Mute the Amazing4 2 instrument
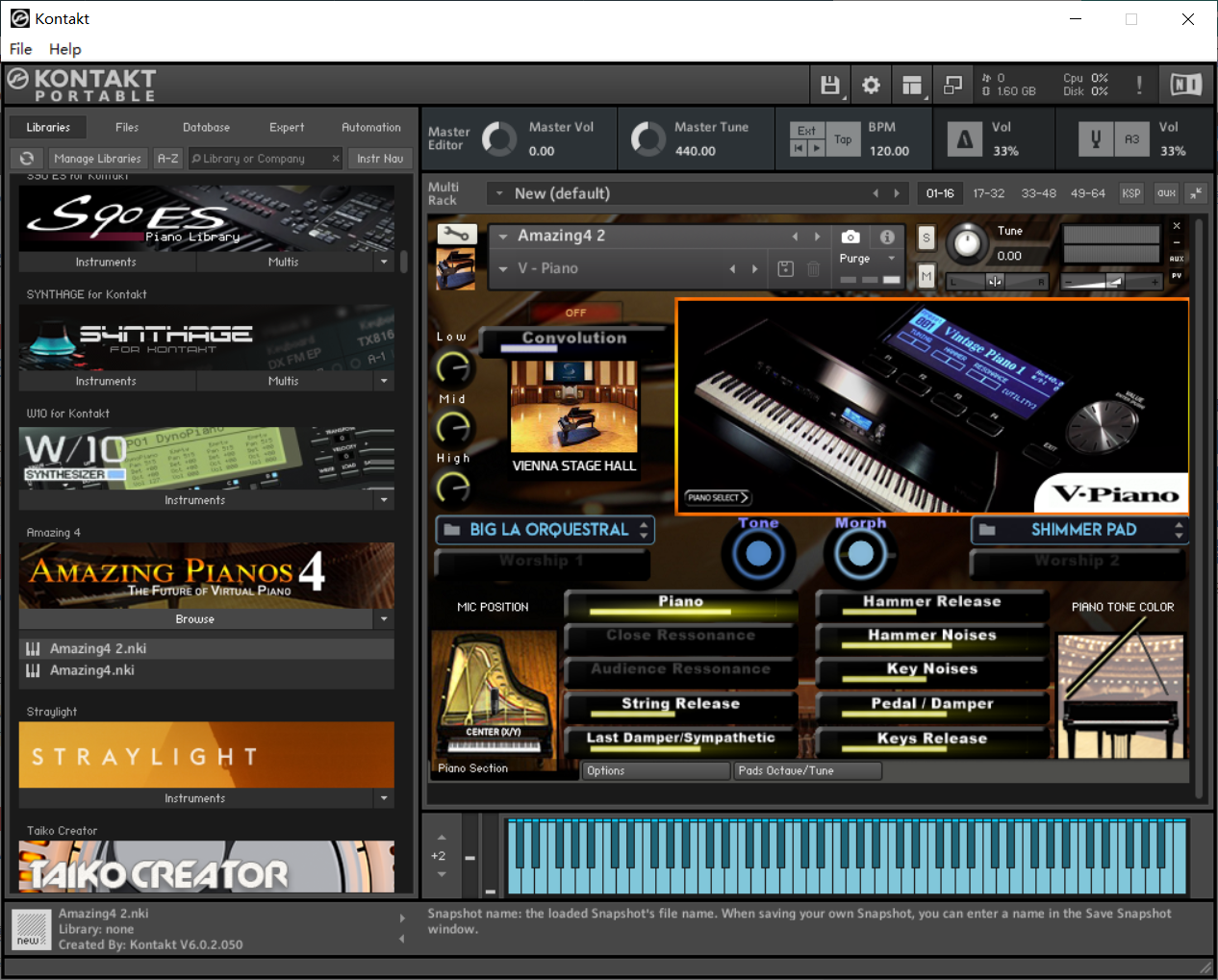The width and height of the screenshot is (1218, 980). (x=926, y=276)
